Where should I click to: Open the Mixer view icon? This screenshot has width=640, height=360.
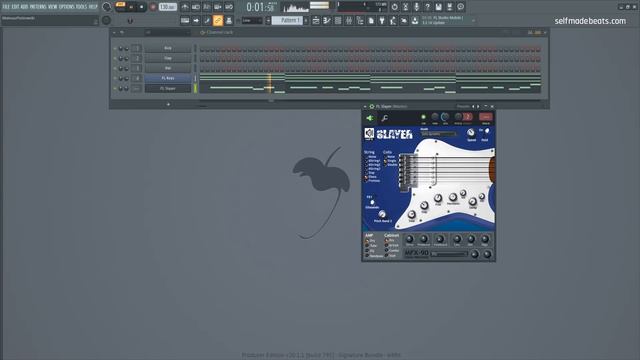click(x=349, y=20)
